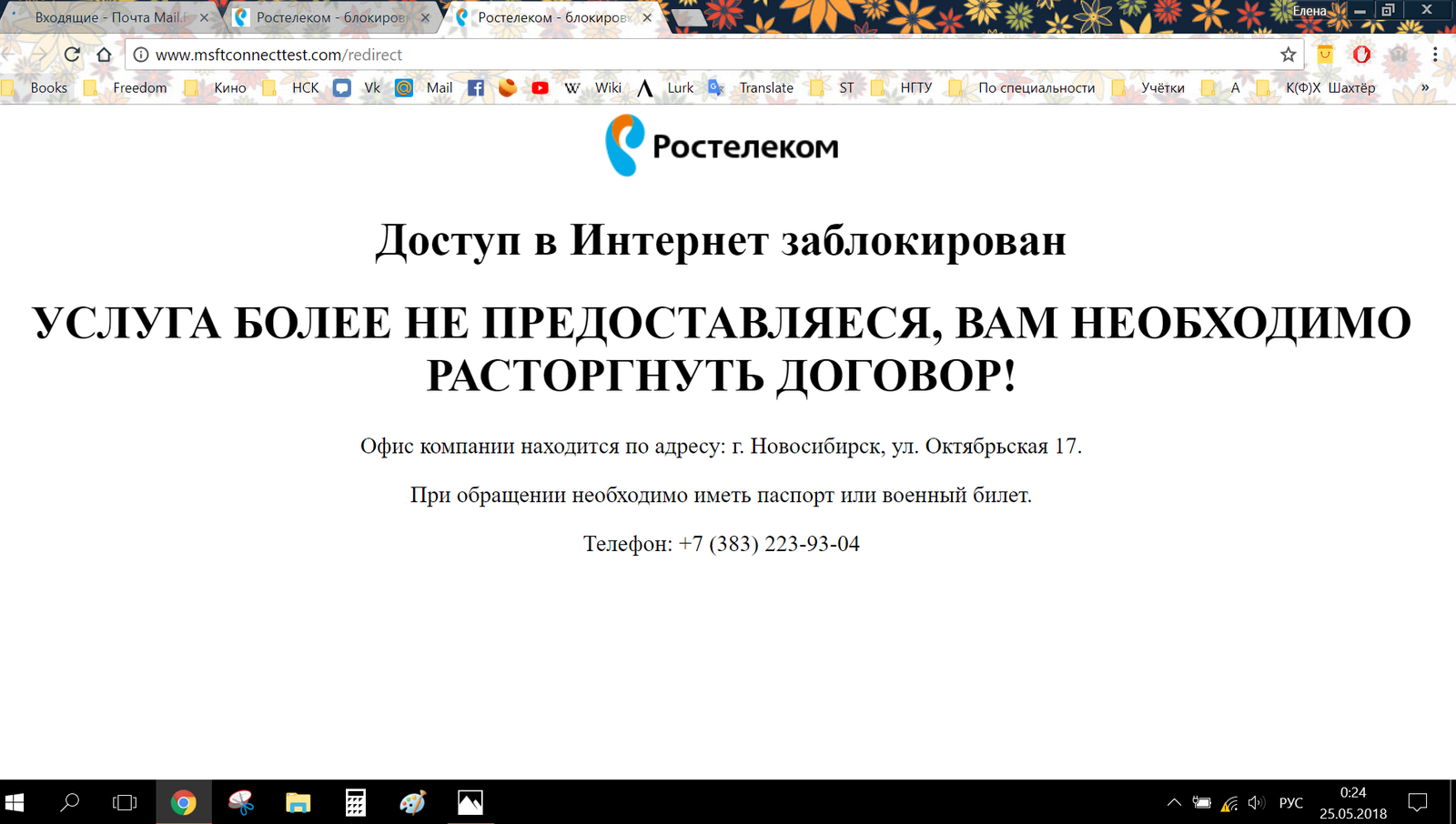The width and height of the screenshot is (1456, 824).
Task: Open Calculator from the taskbar
Action: tap(355, 802)
